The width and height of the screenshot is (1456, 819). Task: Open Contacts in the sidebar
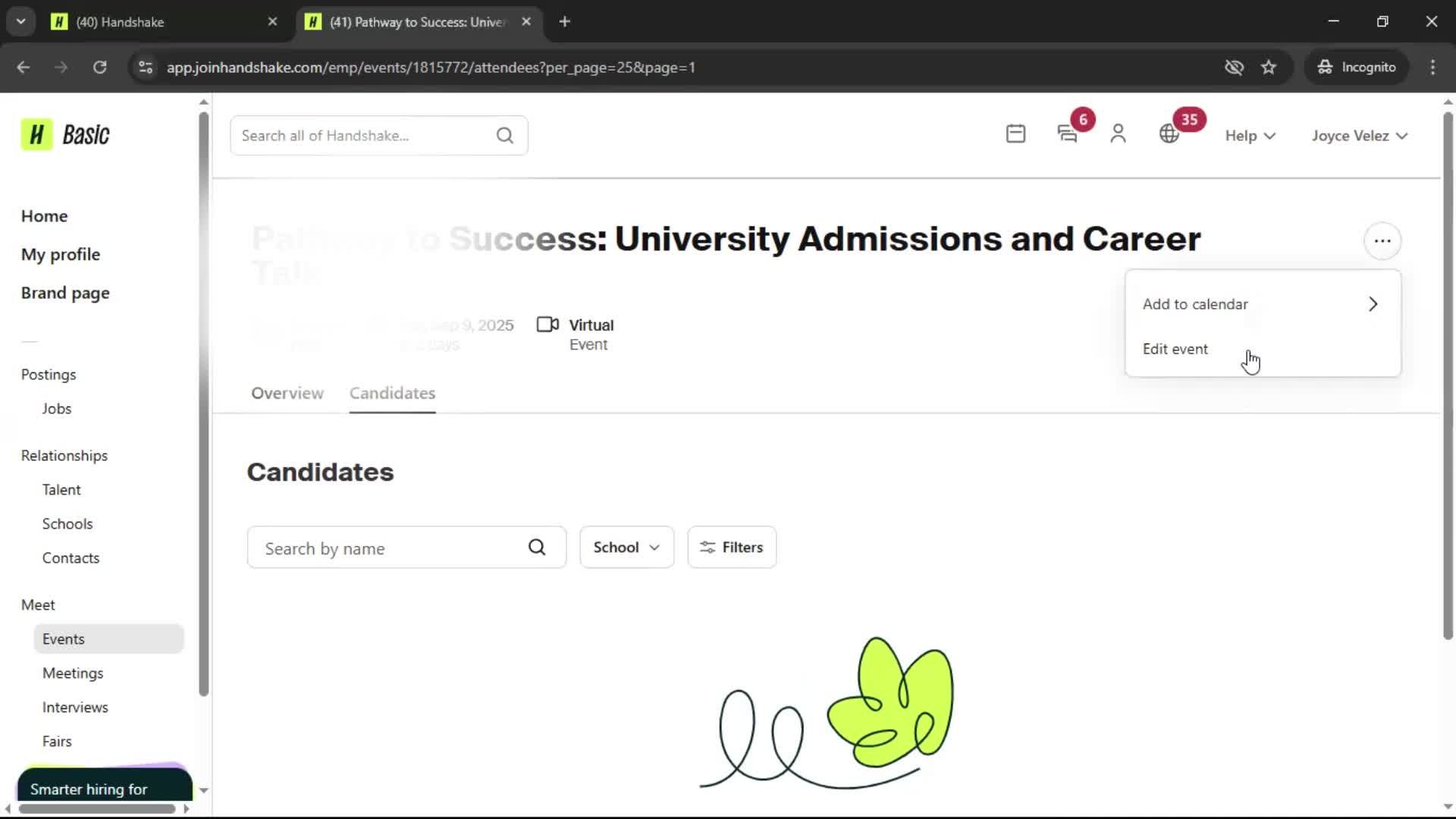tap(71, 558)
